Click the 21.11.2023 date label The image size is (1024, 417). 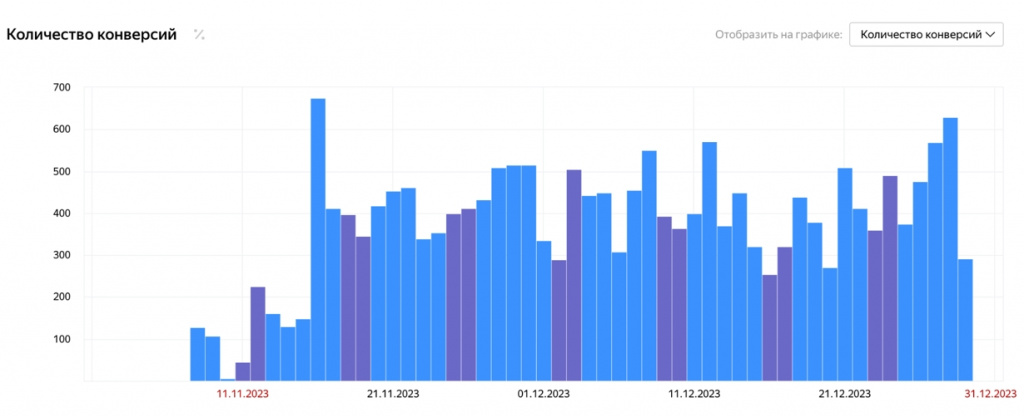click(393, 394)
